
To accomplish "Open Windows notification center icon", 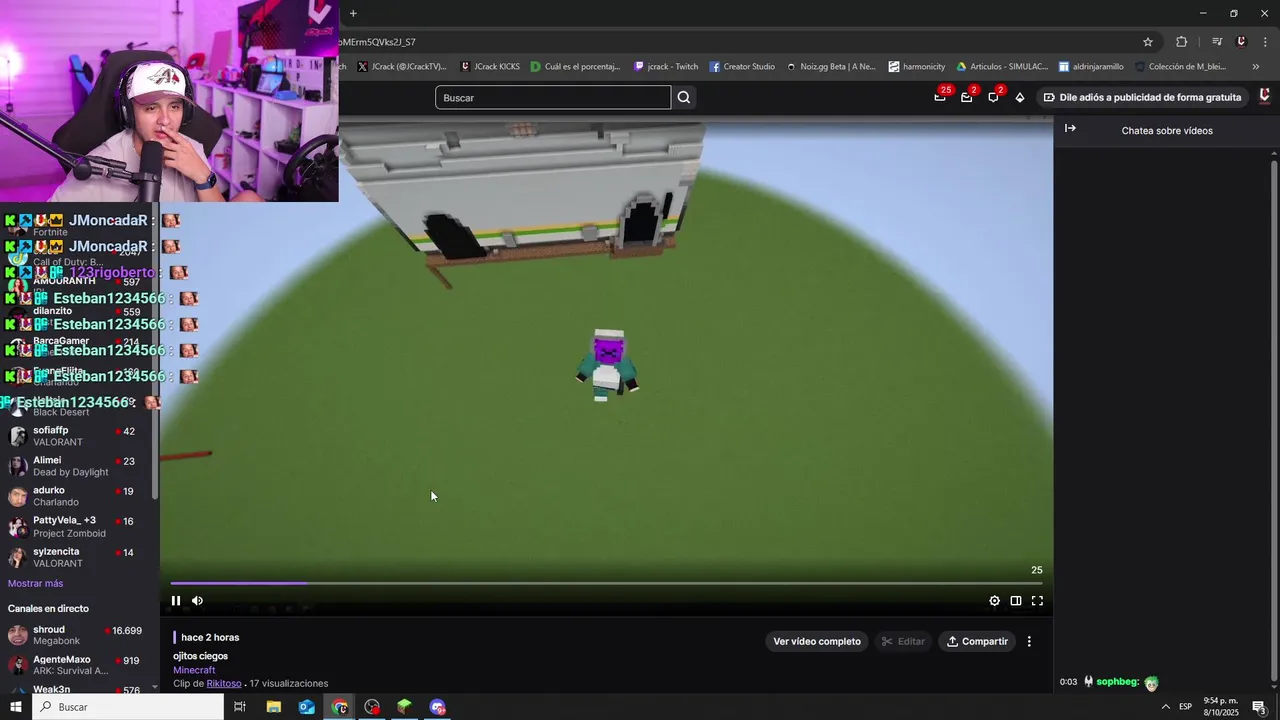I will click(x=1259, y=707).
